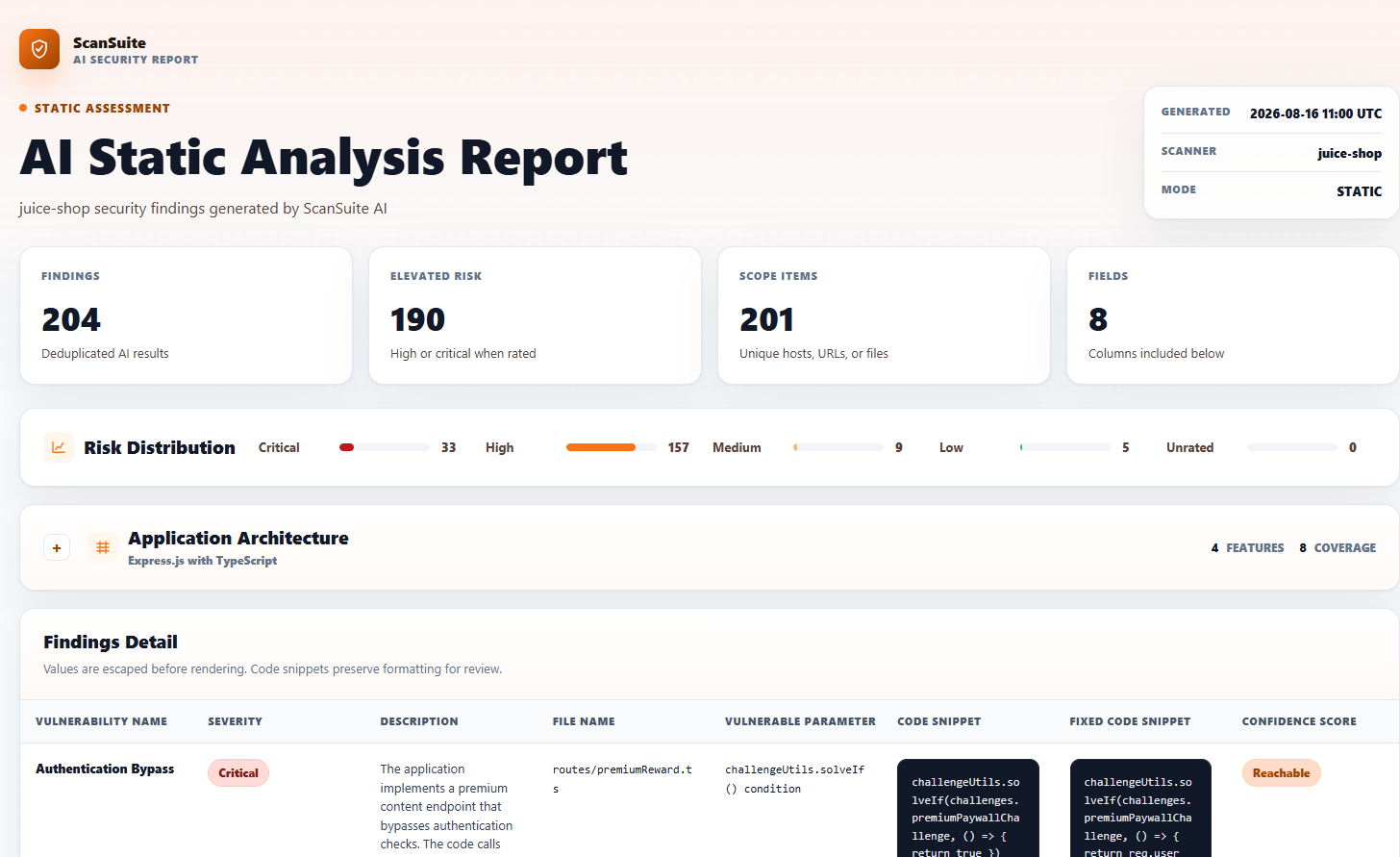Click the 'Express.js with TypeScript' subtitle
The image size is (1400, 857).
(x=203, y=561)
